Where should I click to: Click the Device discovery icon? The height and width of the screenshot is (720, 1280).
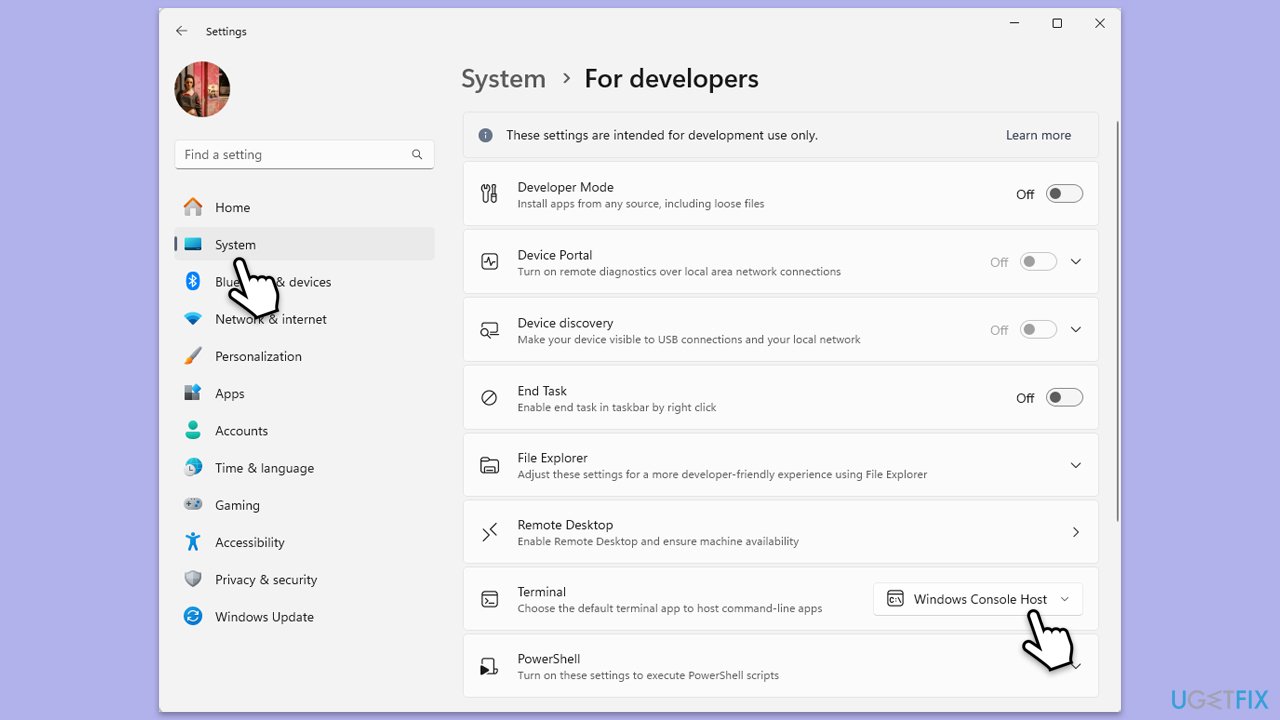[489, 330]
